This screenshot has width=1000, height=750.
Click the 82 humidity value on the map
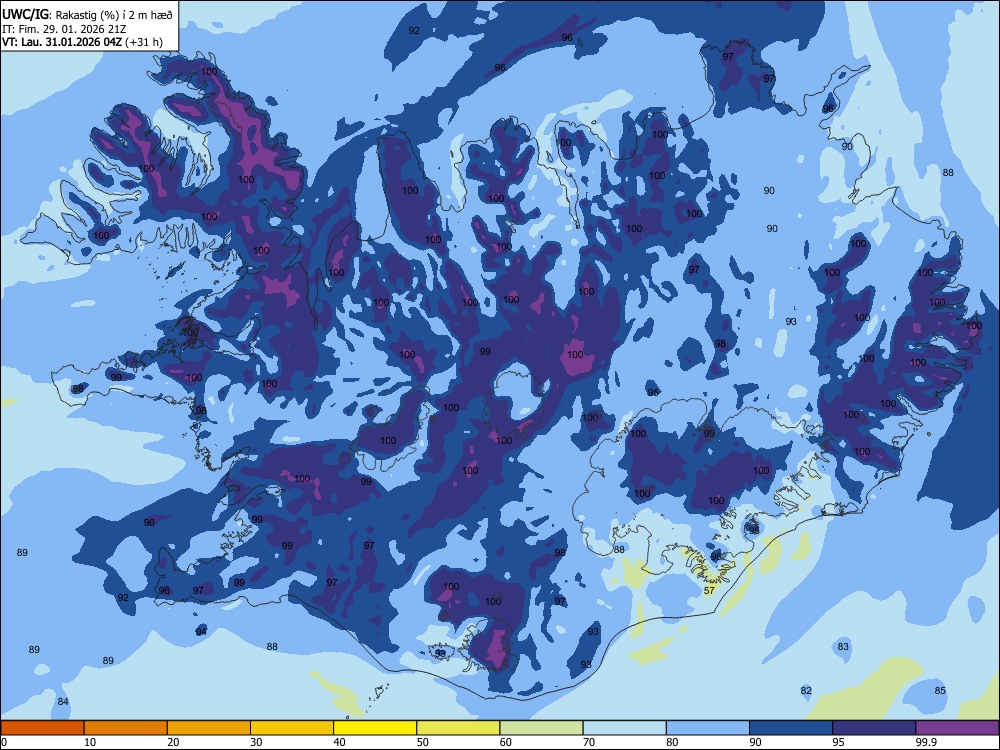(806, 691)
